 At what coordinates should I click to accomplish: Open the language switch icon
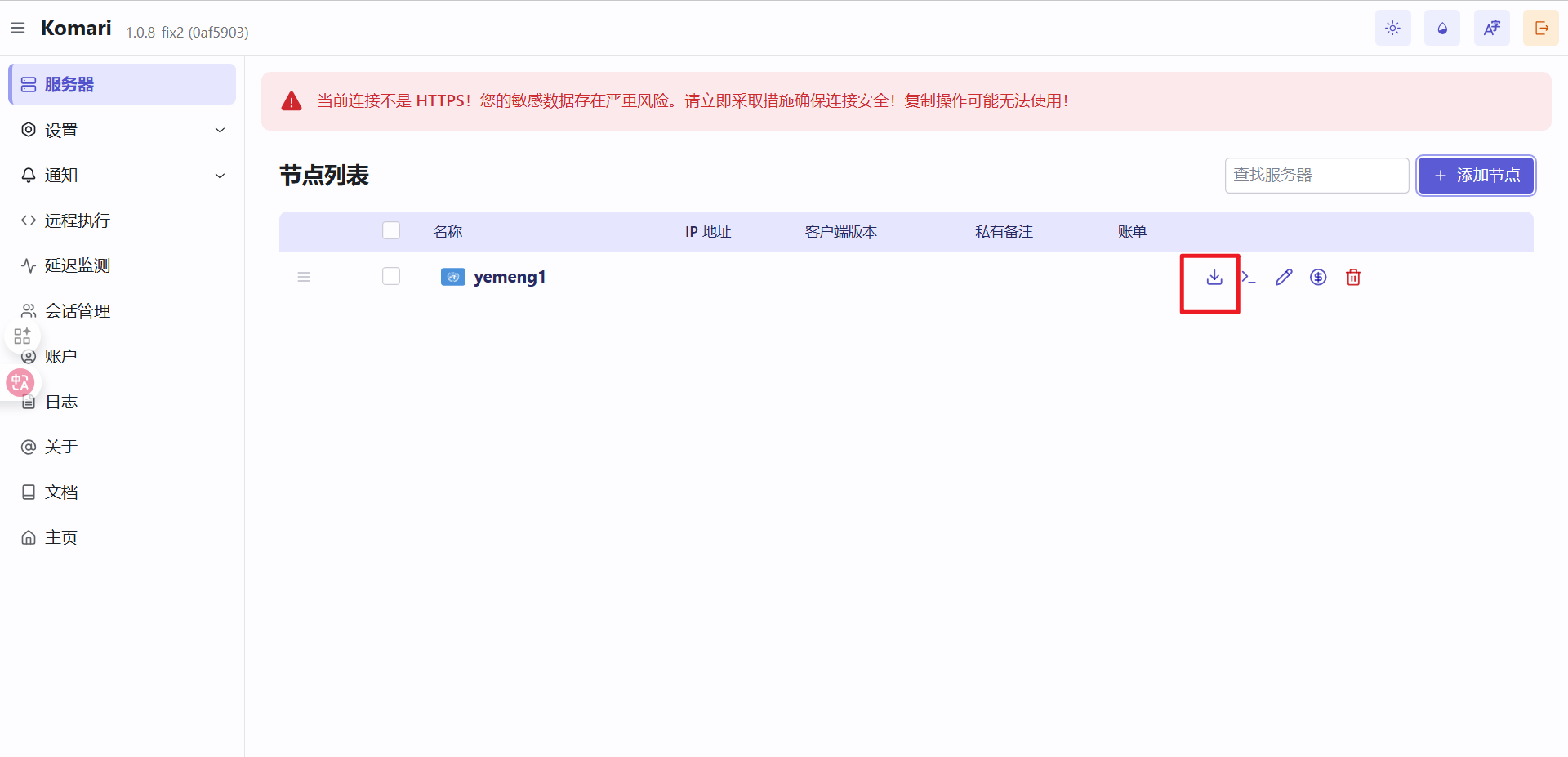[x=1491, y=29]
